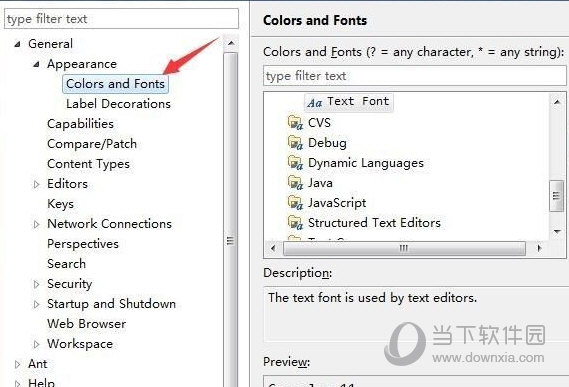
Task: Click the Aa icon beside Text Font
Action: click(315, 103)
